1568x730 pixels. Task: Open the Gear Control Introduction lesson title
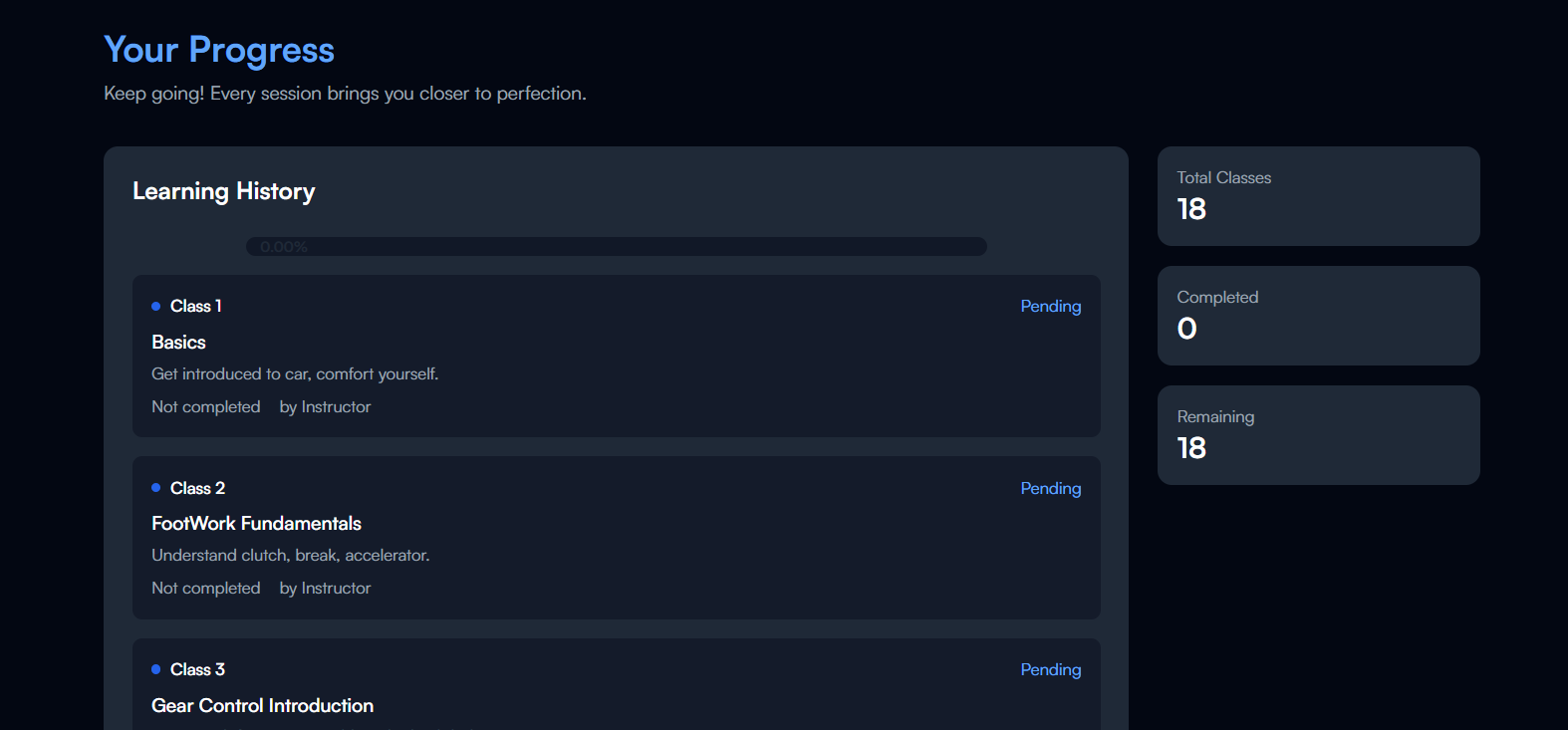point(262,705)
